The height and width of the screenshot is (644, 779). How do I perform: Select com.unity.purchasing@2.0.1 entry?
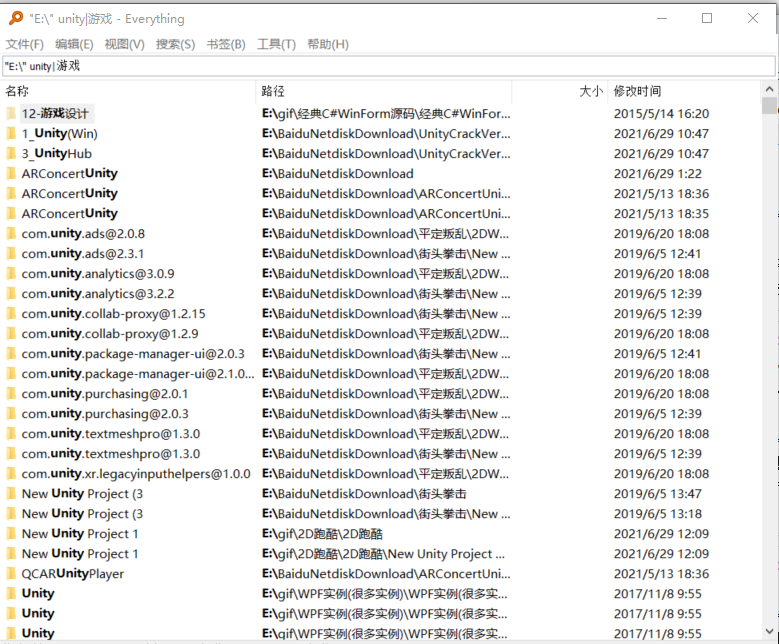pyautogui.click(x=105, y=394)
